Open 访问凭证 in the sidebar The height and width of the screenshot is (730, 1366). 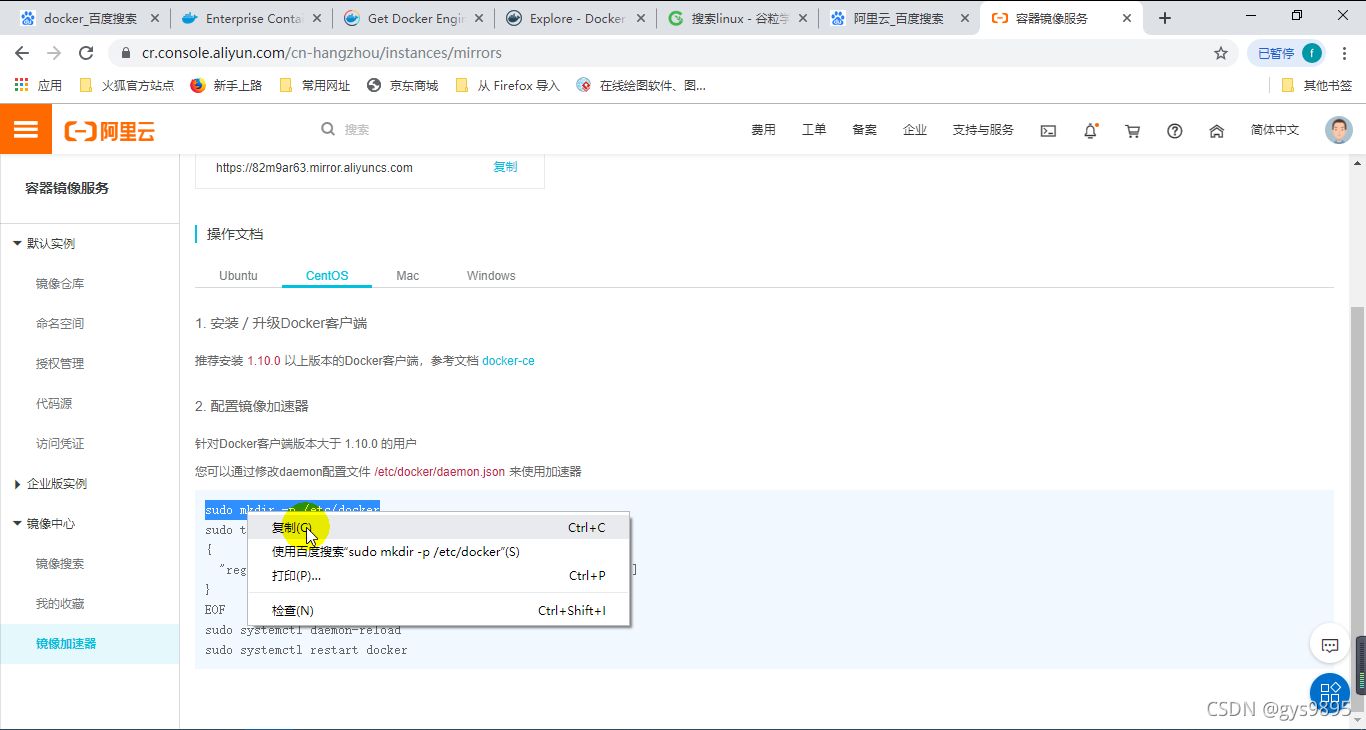(x=60, y=444)
